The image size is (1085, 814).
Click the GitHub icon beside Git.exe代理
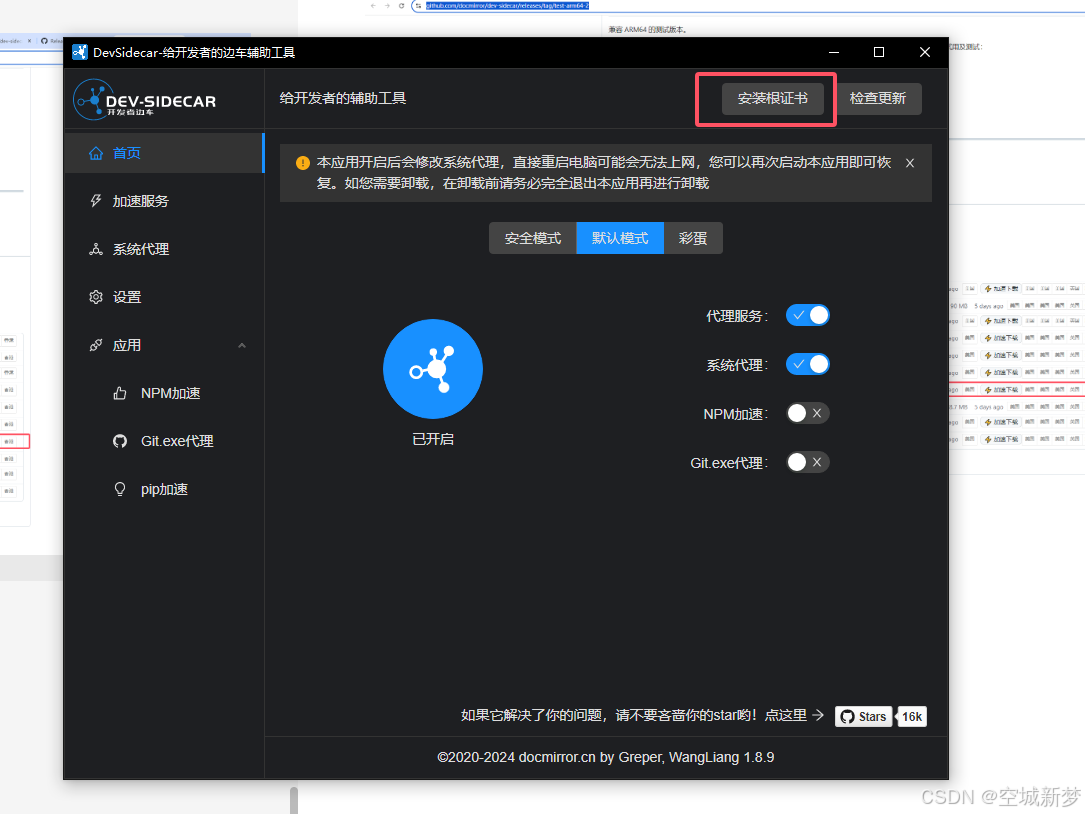(x=120, y=441)
